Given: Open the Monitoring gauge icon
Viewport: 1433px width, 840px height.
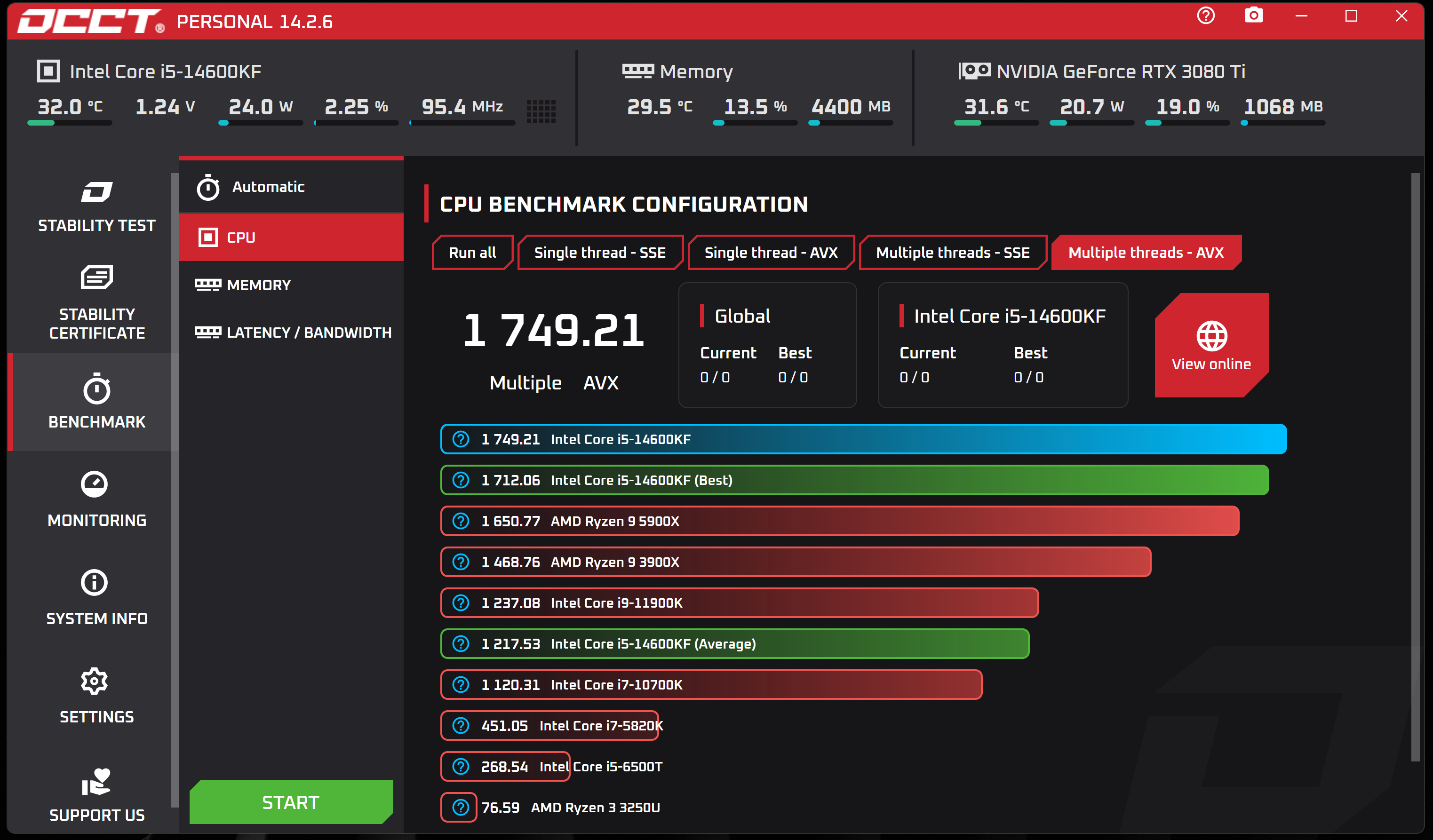Looking at the screenshot, I should [95, 484].
